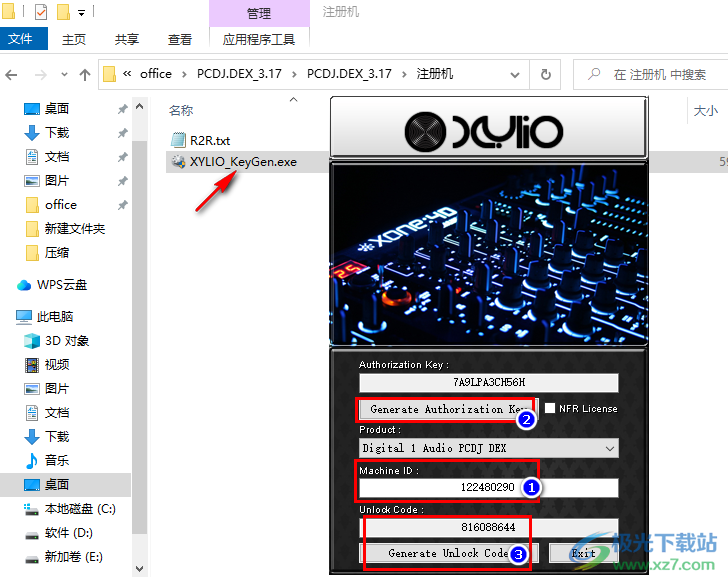Screen dimensions: 728x581
Task: Select the R2R.txt file
Action: click(210, 140)
